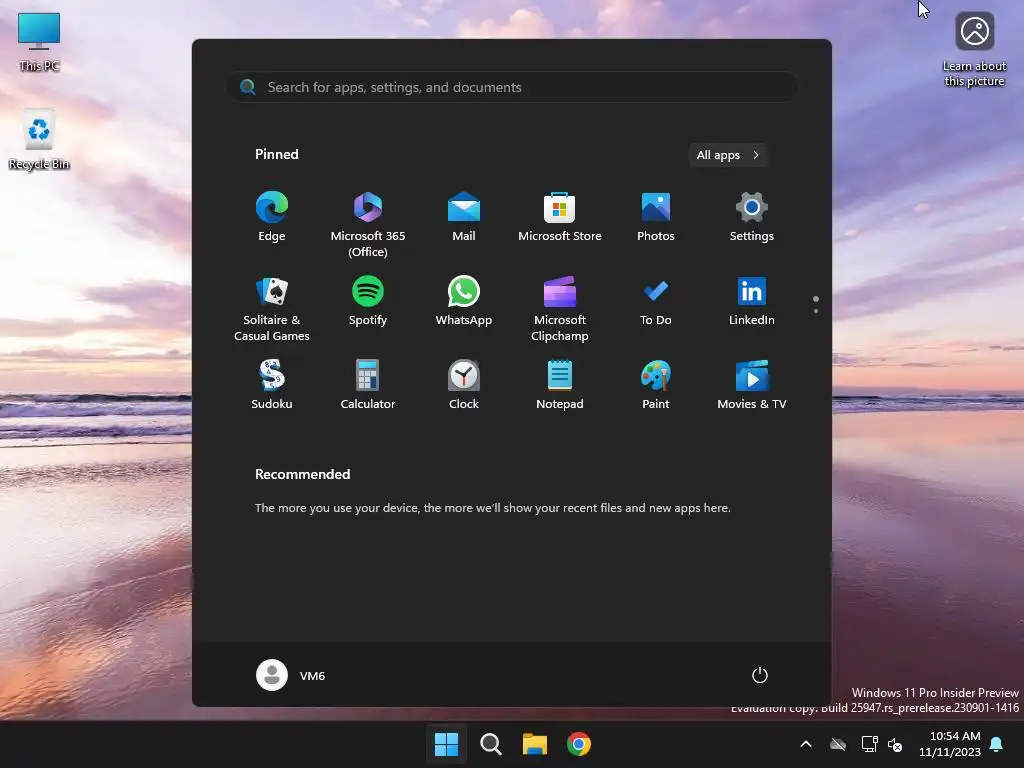Launch Calculator

[368, 385]
